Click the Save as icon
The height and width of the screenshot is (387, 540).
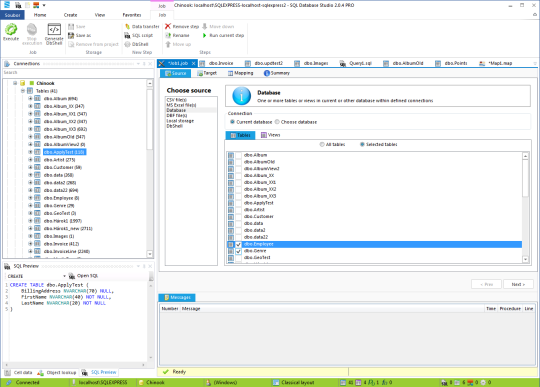click(71, 35)
